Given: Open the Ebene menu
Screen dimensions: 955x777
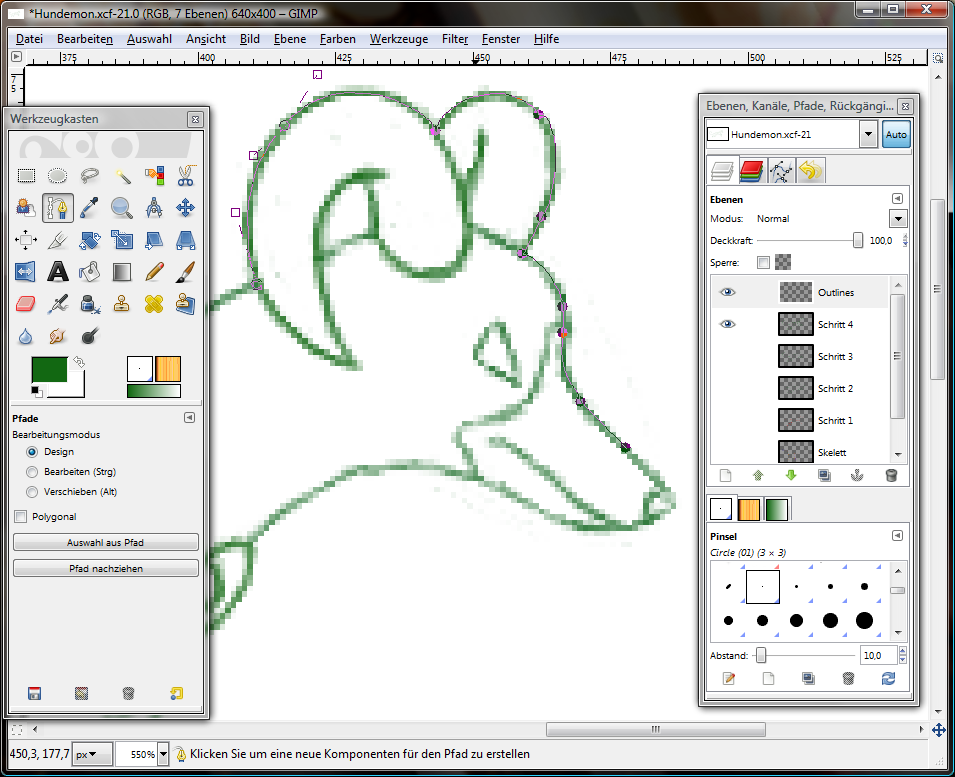Looking at the screenshot, I should pyautogui.click(x=290, y=39).
